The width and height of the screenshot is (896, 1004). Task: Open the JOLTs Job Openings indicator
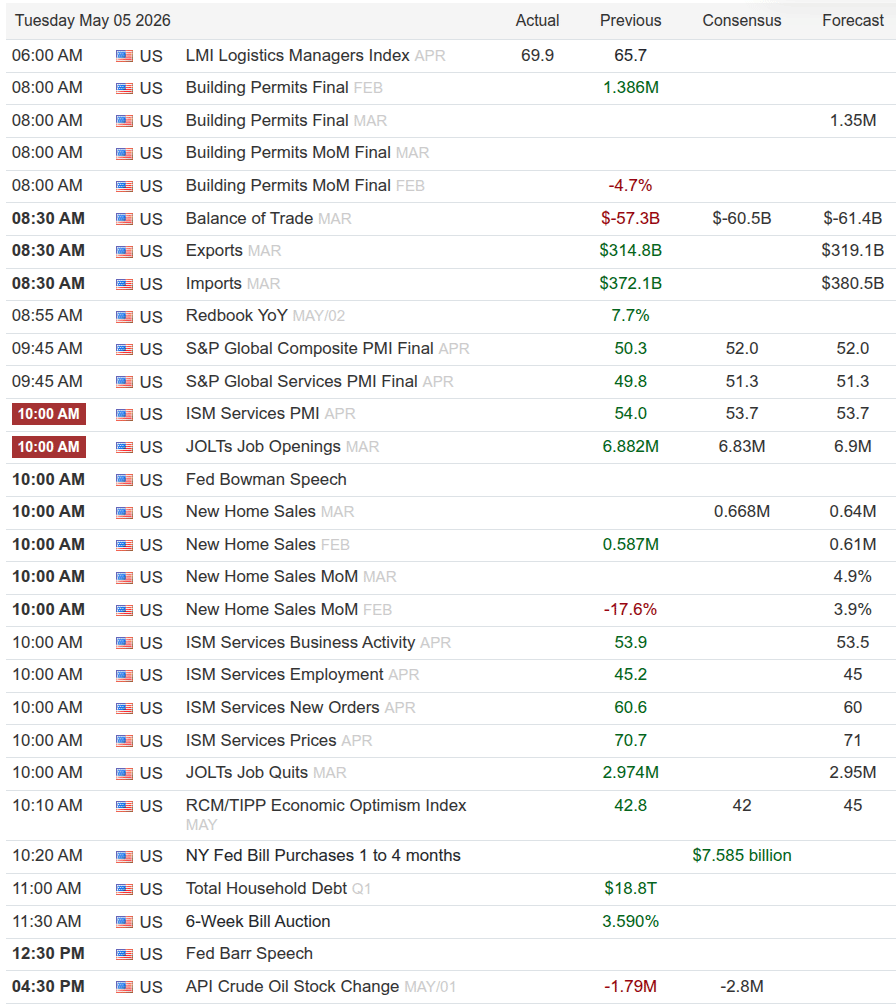pyautogui.click(x=263, y=446)
